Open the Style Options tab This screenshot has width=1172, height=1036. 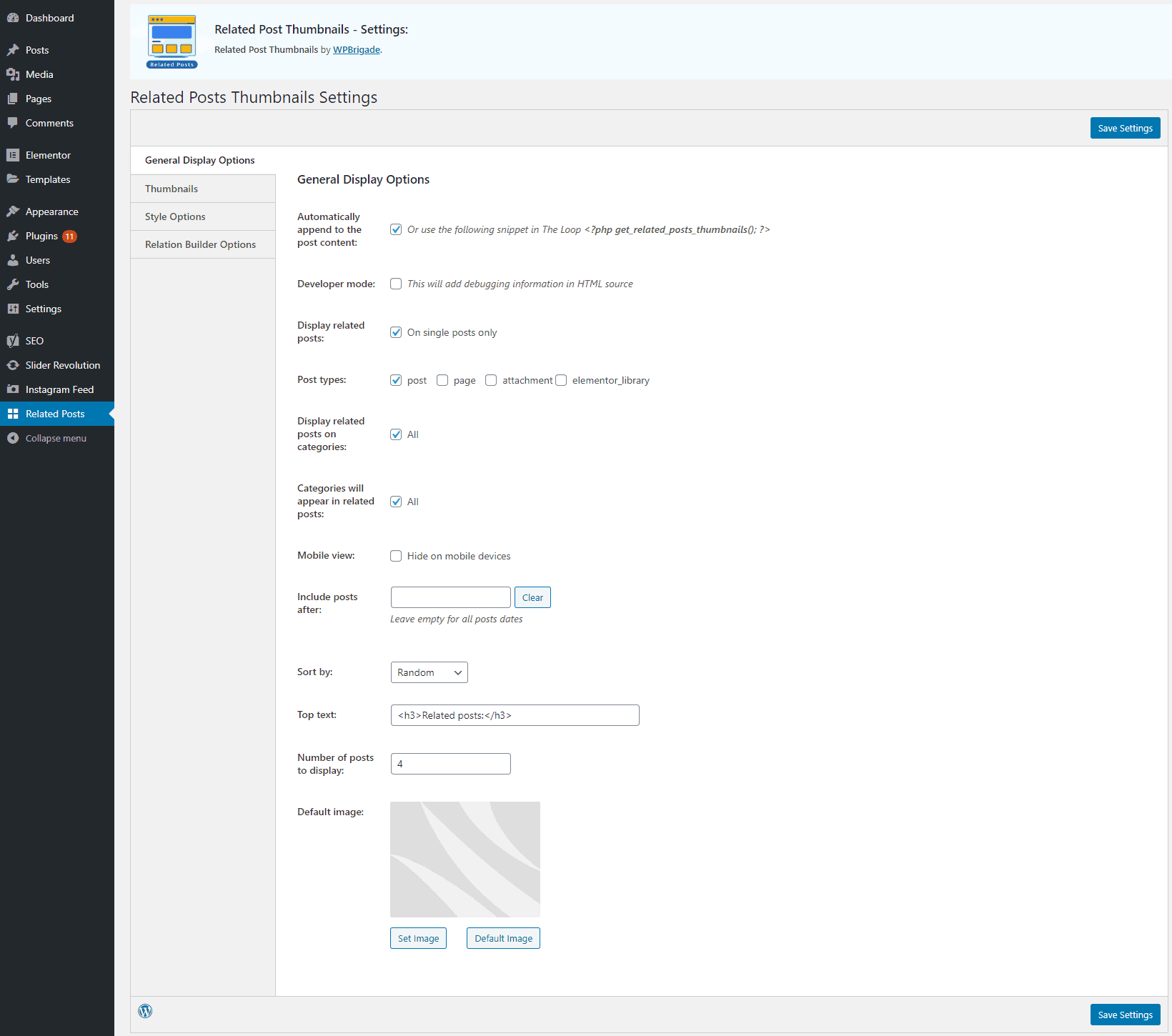coord(203,216)
